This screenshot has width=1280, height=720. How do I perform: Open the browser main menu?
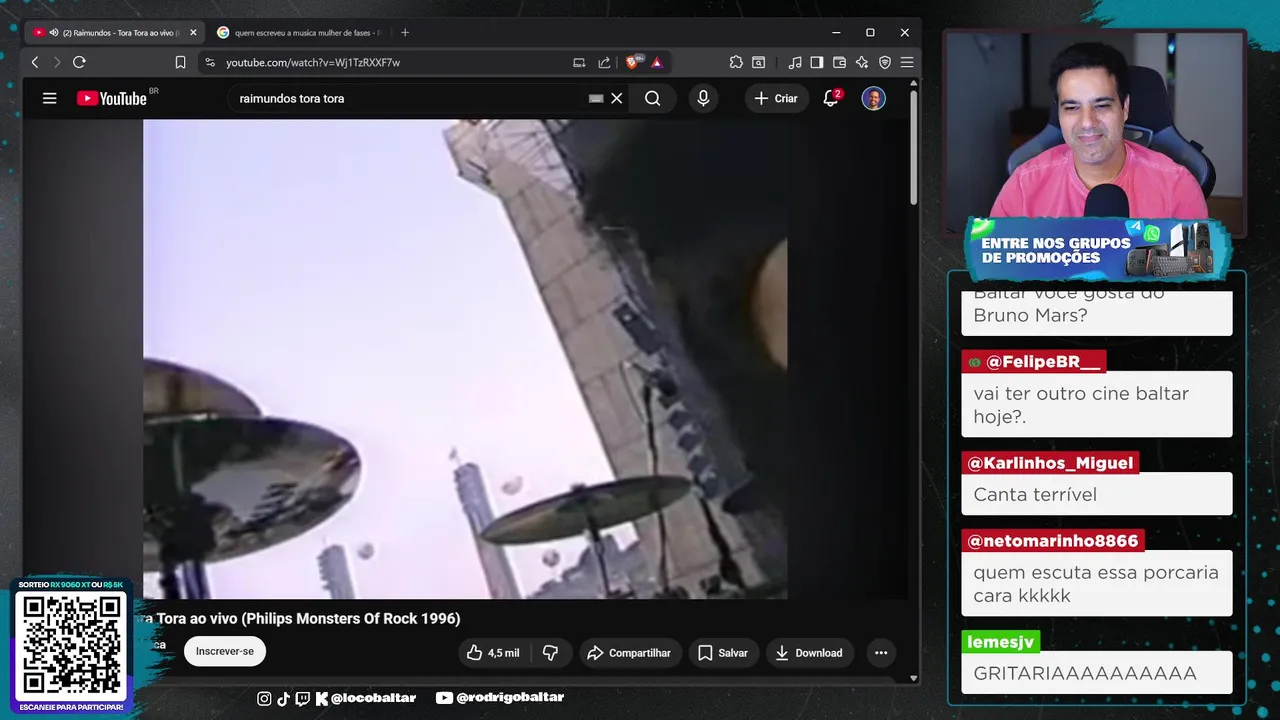coord(907,62)
